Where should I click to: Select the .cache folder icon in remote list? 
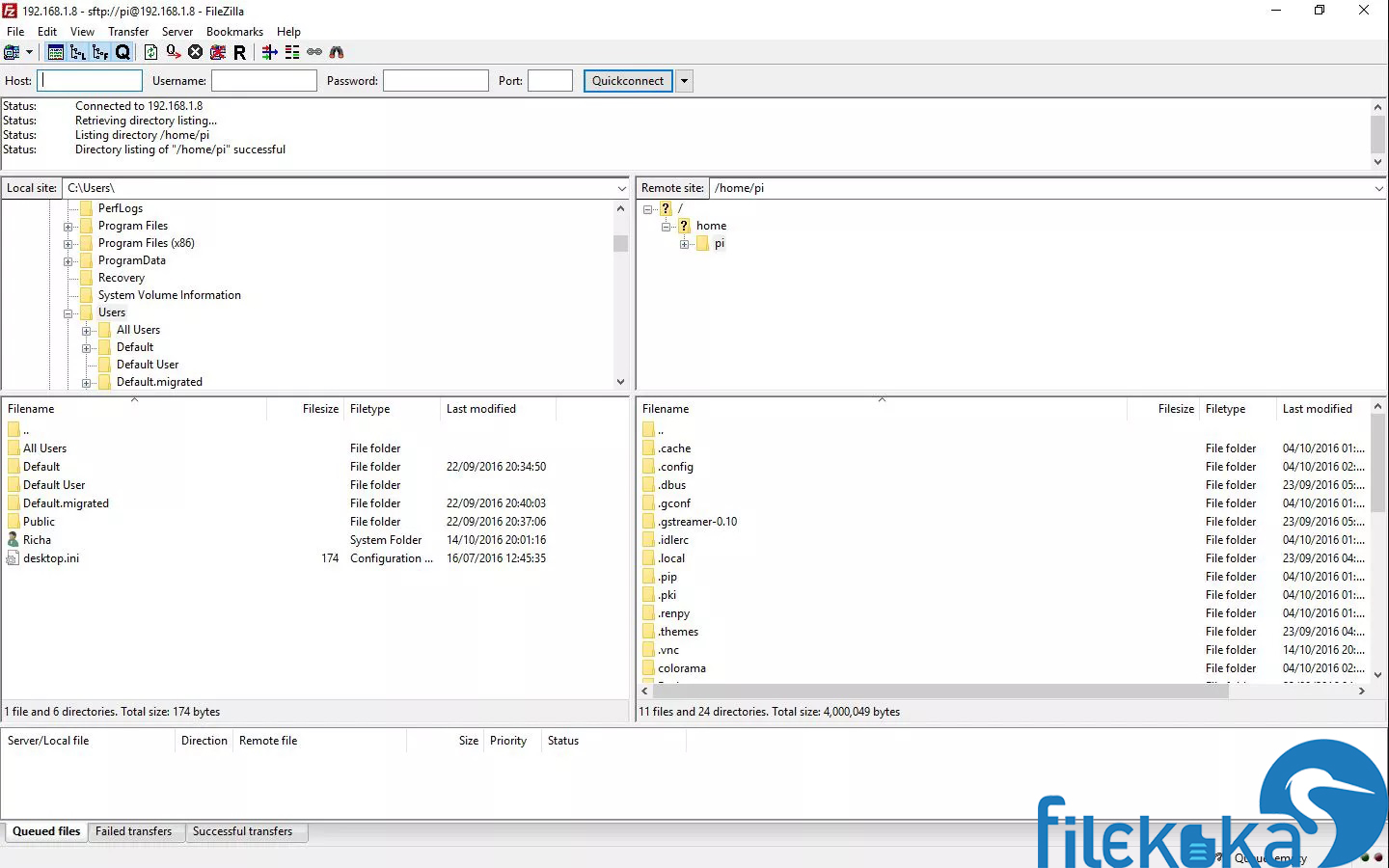point(648,448)
